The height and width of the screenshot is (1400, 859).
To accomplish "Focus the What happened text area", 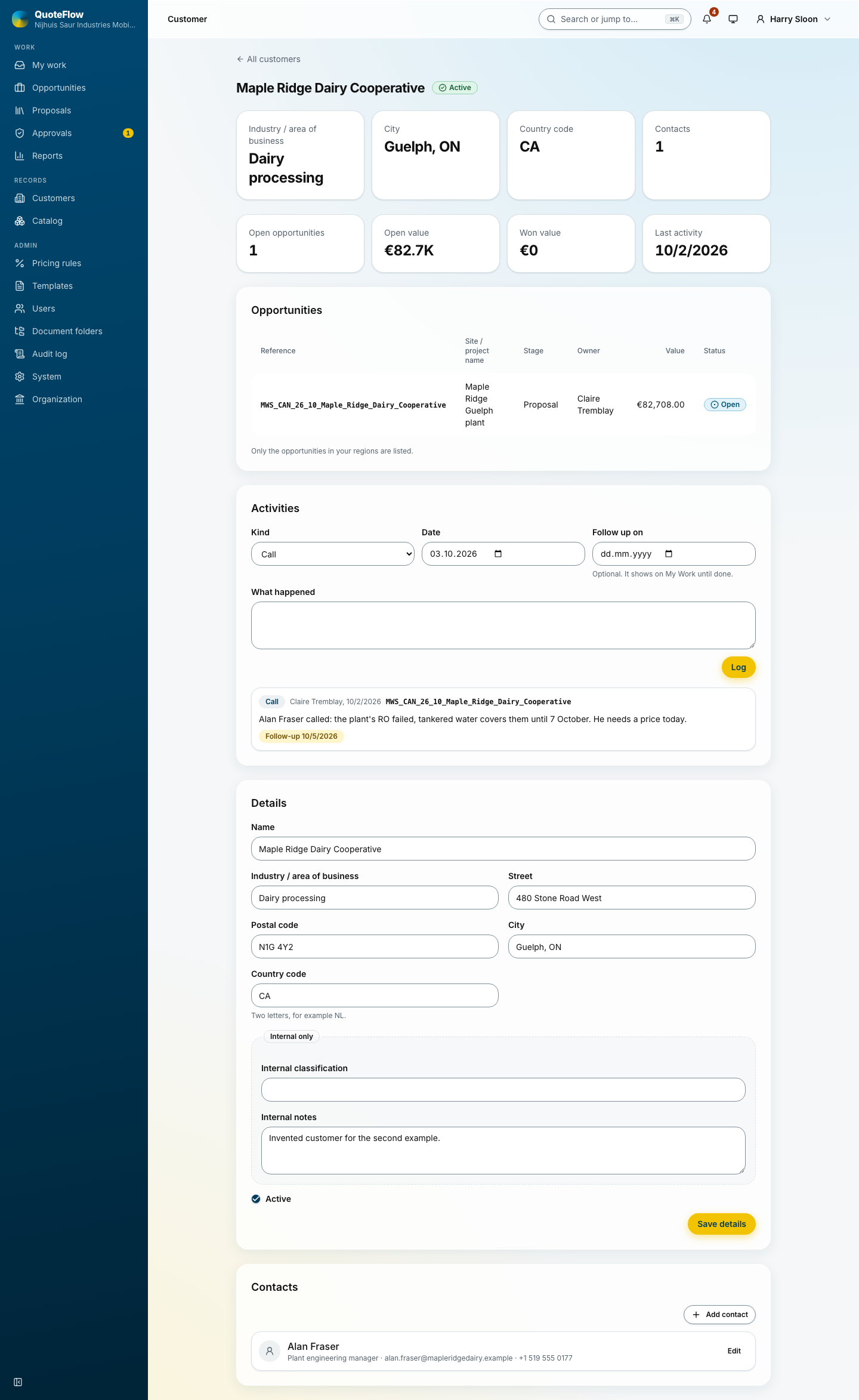I will (503, 625).
